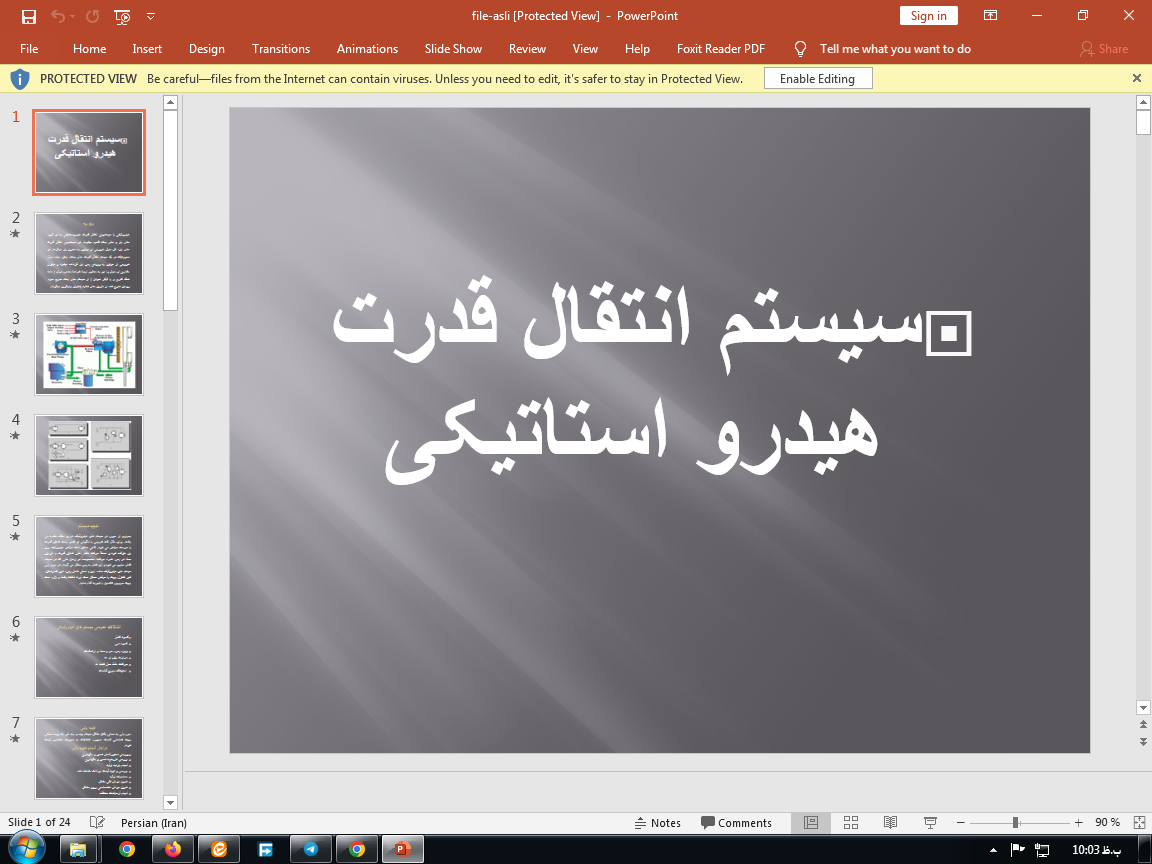The image size is (1152, 864).
Task: Click the main slide scroll down arrow
Action: [x=1143, y=708]
